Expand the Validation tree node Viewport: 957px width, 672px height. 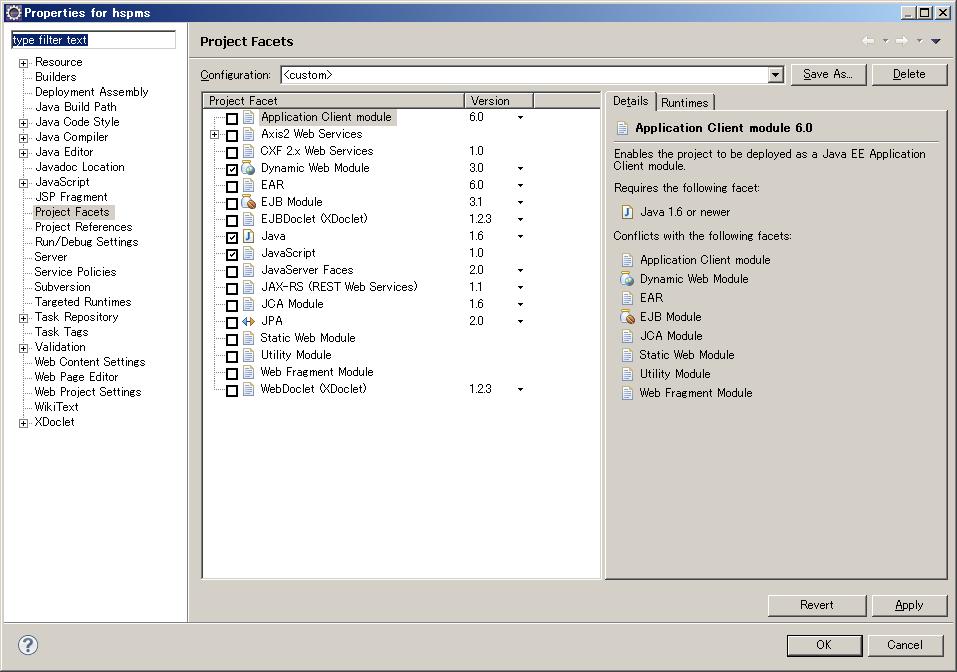click(x=23, y=348)
